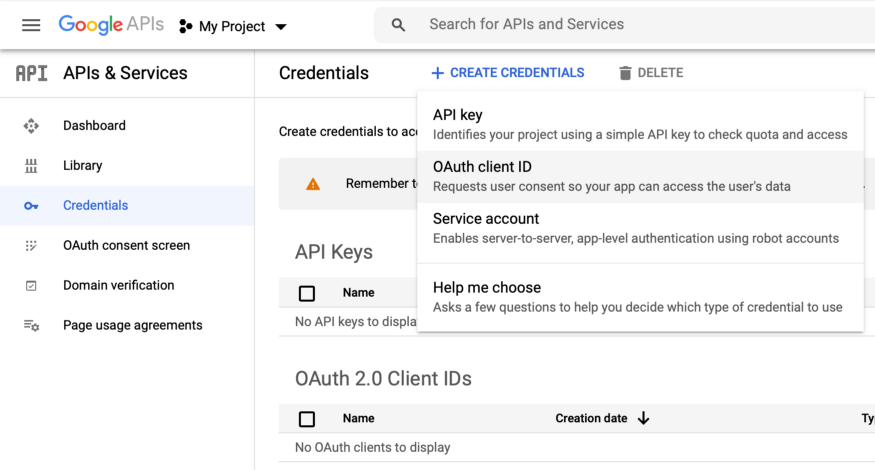Click the Domain verification icon

click(31, 286)
